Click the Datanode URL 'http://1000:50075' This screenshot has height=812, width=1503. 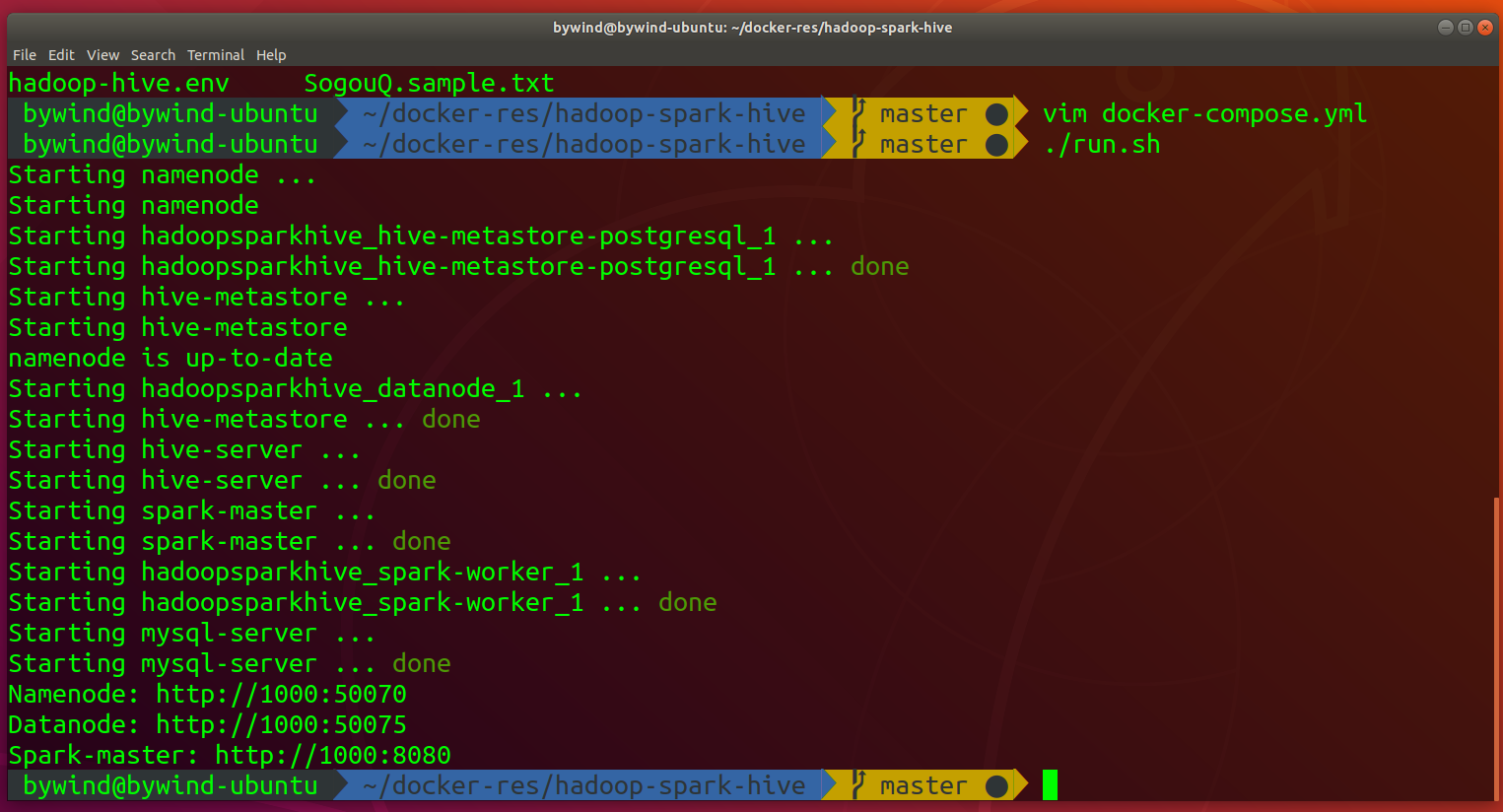281,725
